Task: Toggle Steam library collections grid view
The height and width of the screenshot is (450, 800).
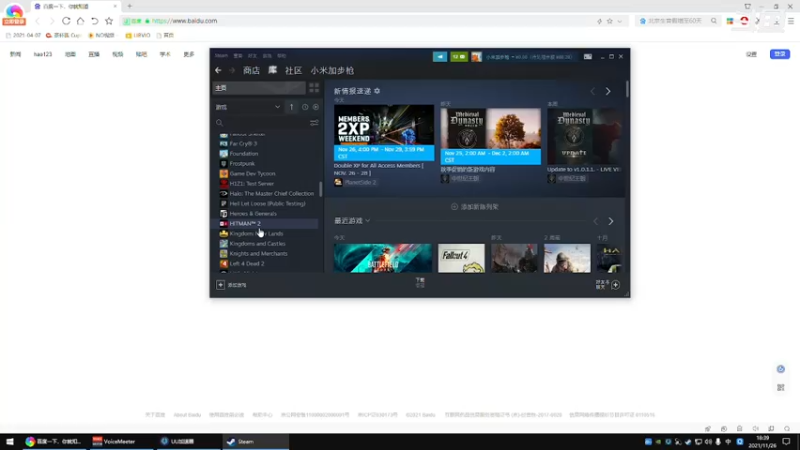Action: [x=314, y=88]
